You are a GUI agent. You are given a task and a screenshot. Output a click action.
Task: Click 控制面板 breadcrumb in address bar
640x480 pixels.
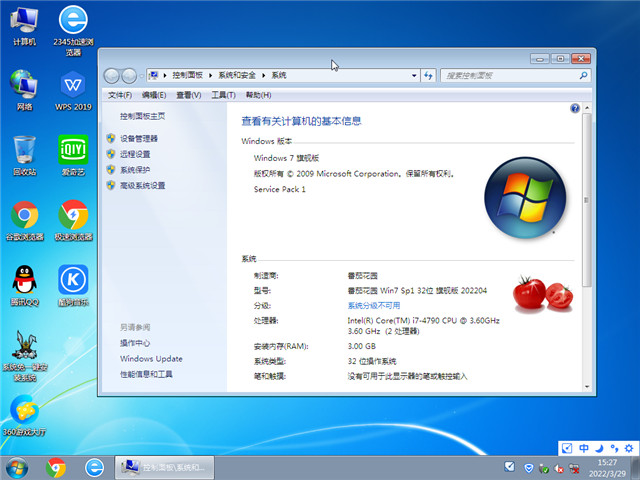click(187, 76)
